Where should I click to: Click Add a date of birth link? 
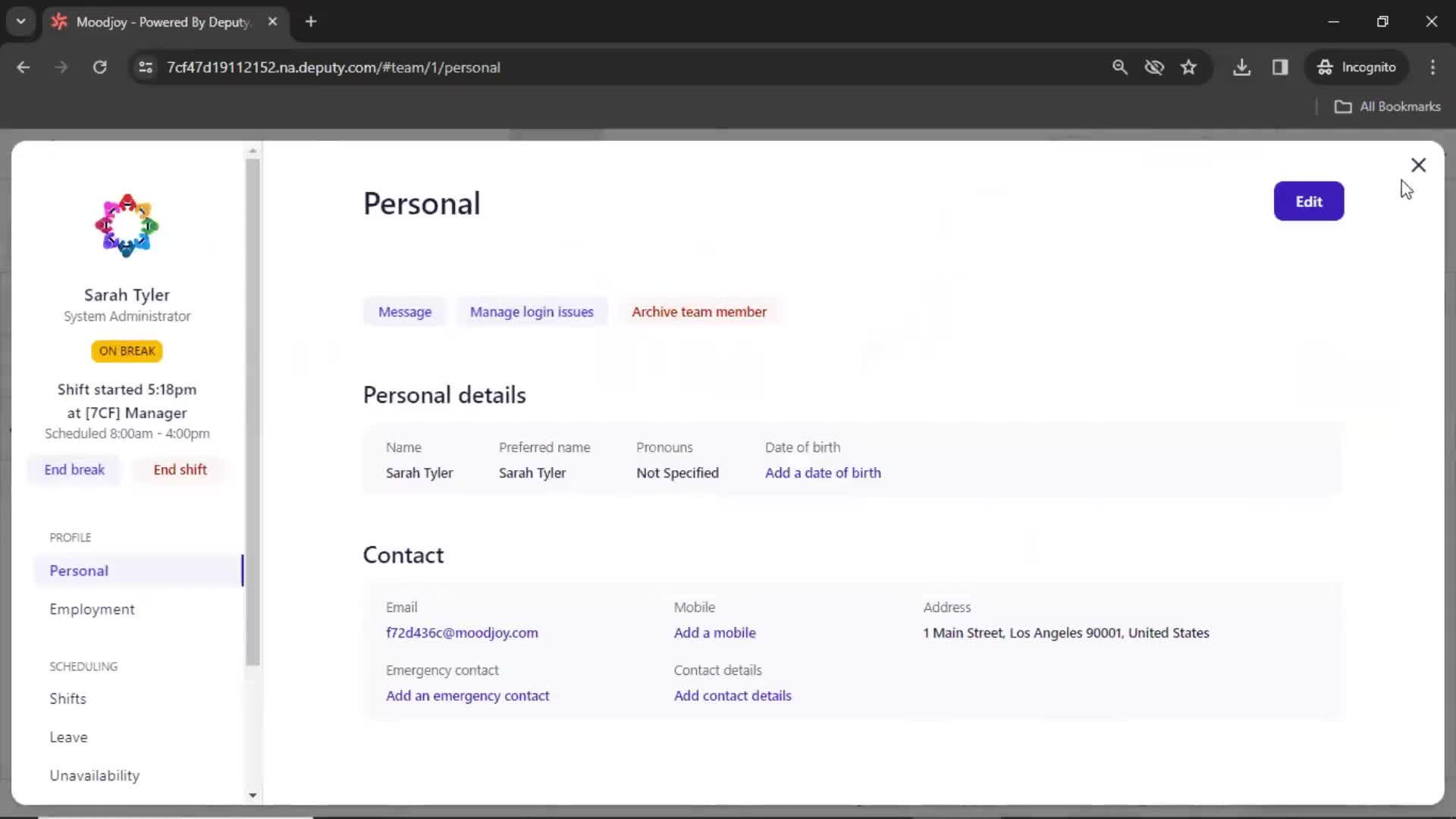pos(823,472)
